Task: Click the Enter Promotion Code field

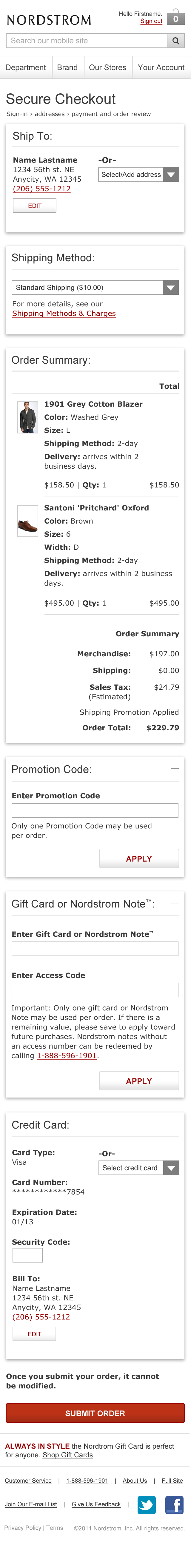Action: tap(95, 810)
